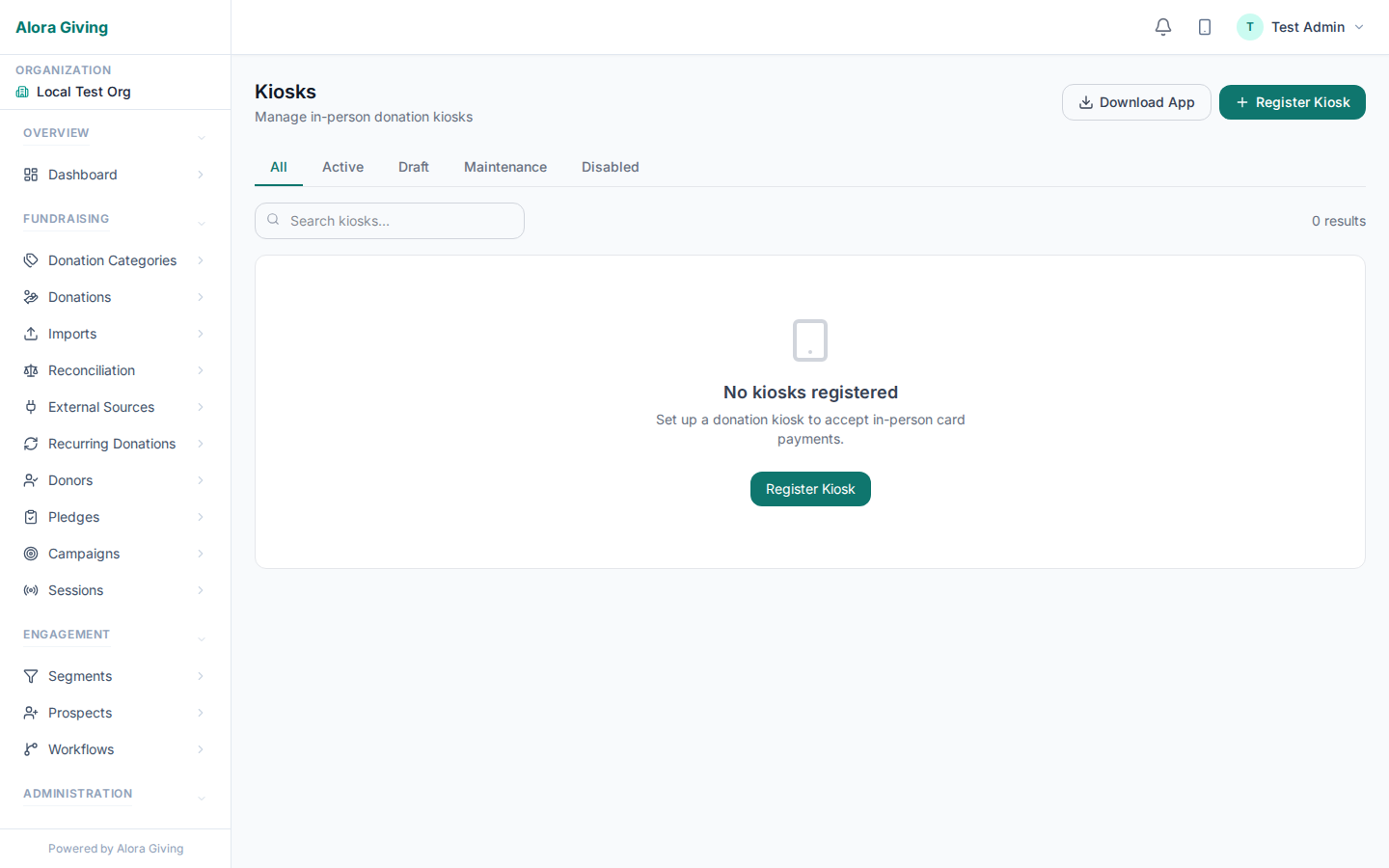
Task: Select the Donations icon in the sidebar
Action: (30, 296)
